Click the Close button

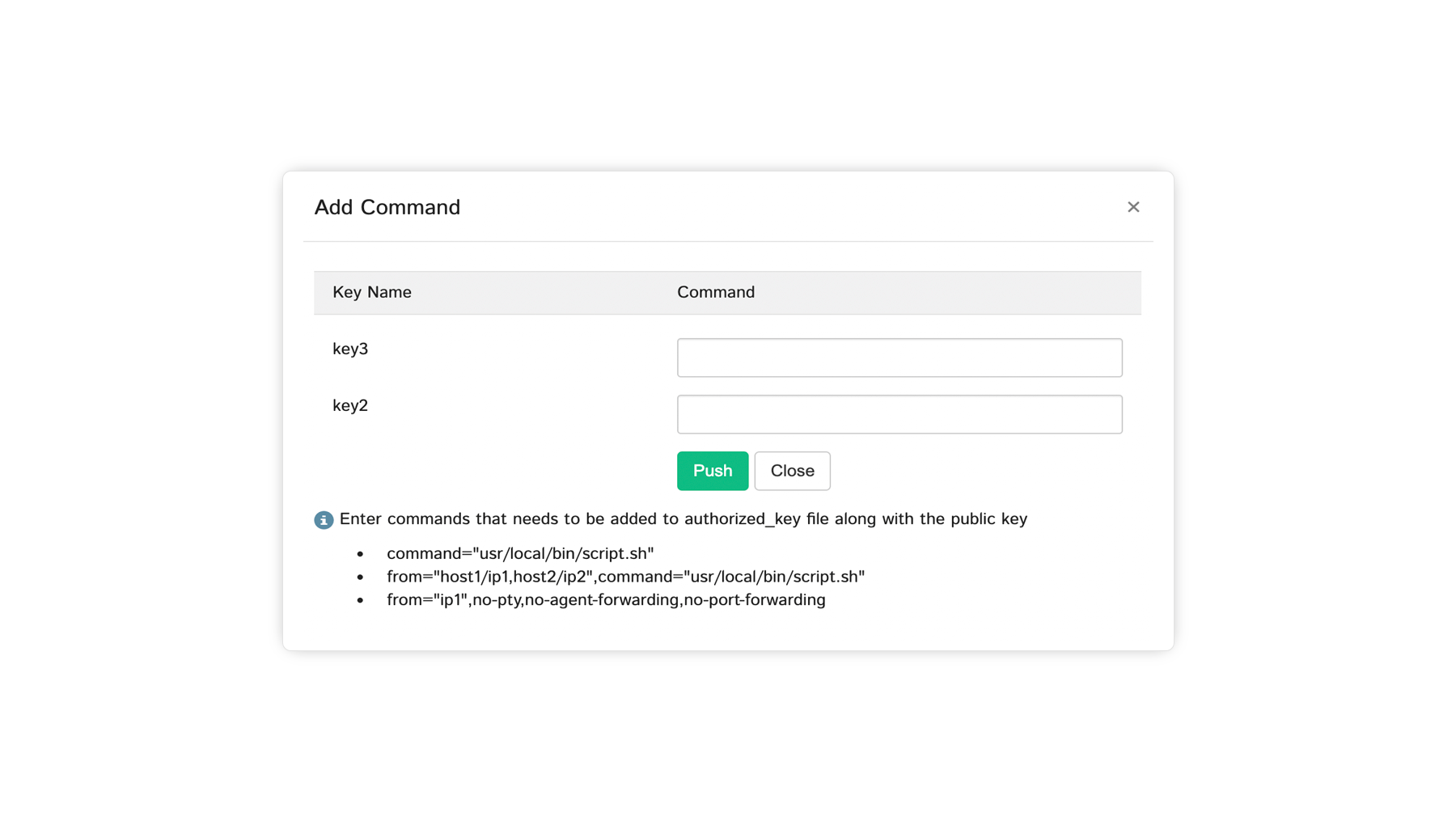click(x=791, y=471)
